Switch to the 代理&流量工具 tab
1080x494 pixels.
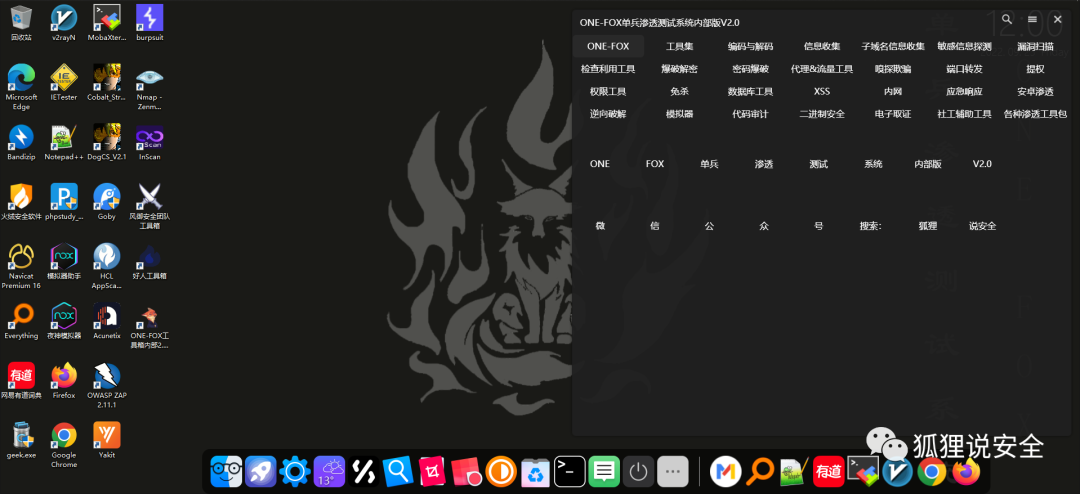(x=822, y=69)
